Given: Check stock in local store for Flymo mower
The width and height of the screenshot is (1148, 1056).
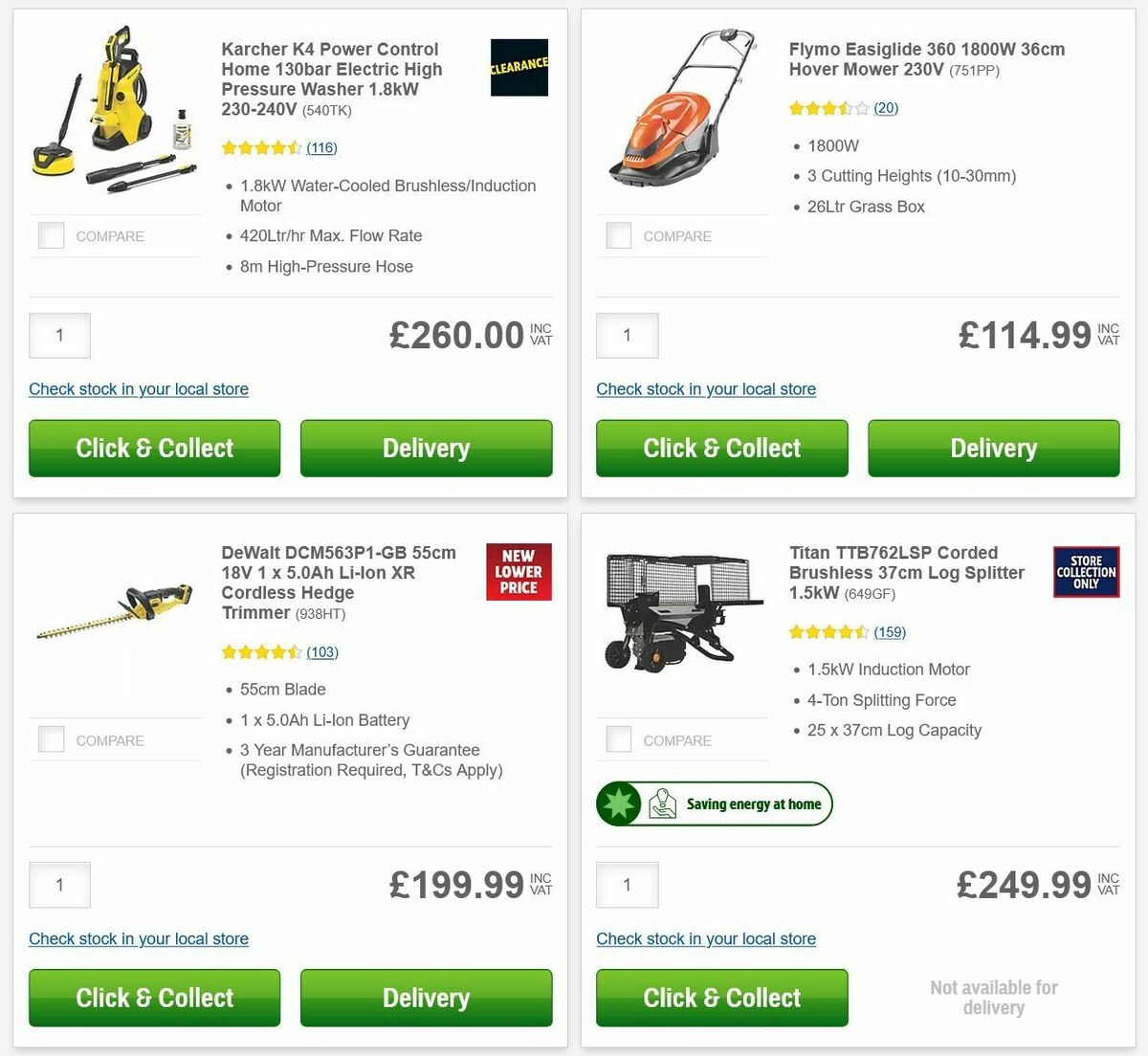Looking at the screenshot, I should [706, 389].
